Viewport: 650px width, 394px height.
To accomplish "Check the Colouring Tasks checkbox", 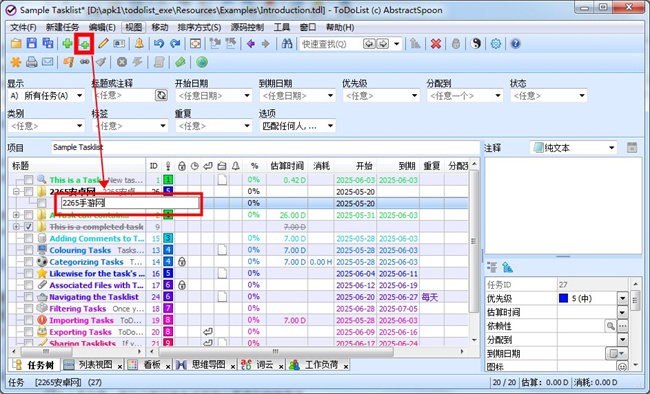I will coord(28,250).
